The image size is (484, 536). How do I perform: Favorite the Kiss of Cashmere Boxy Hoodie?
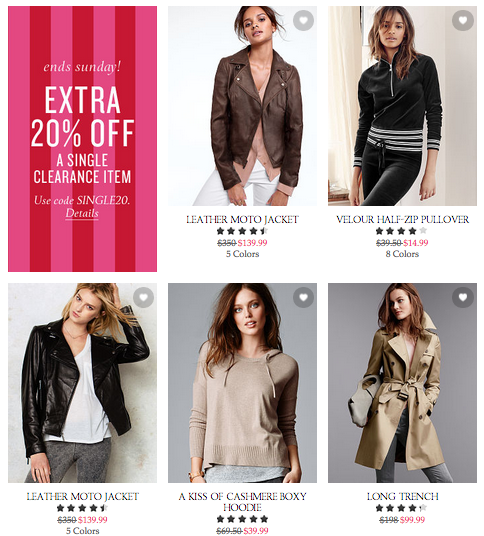tap(303, 297)
